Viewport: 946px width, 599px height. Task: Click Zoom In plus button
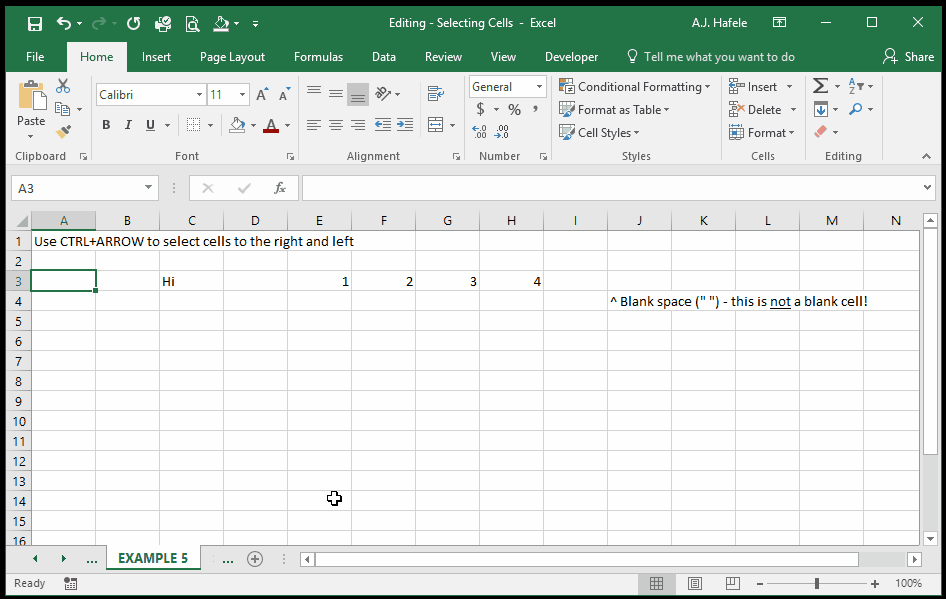[874, 583]
